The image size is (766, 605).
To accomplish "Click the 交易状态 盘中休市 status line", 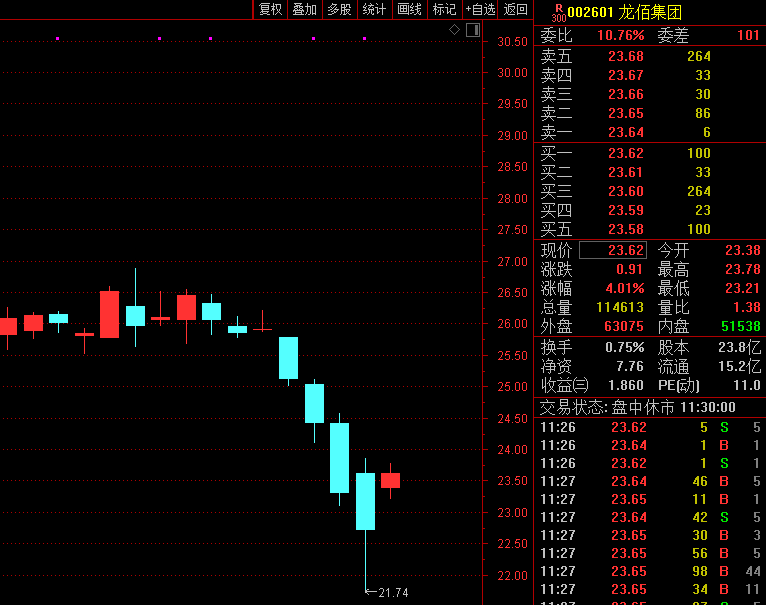I will 638,408.
